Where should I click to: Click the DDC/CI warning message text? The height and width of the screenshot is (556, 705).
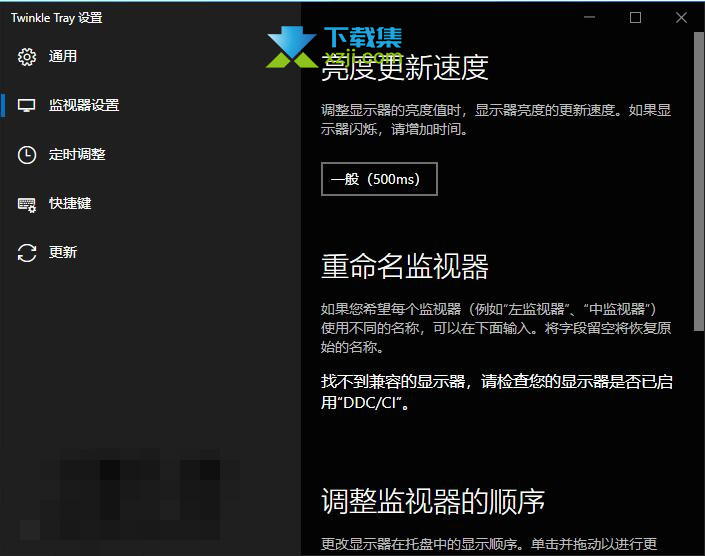click(x=496, y=392)
